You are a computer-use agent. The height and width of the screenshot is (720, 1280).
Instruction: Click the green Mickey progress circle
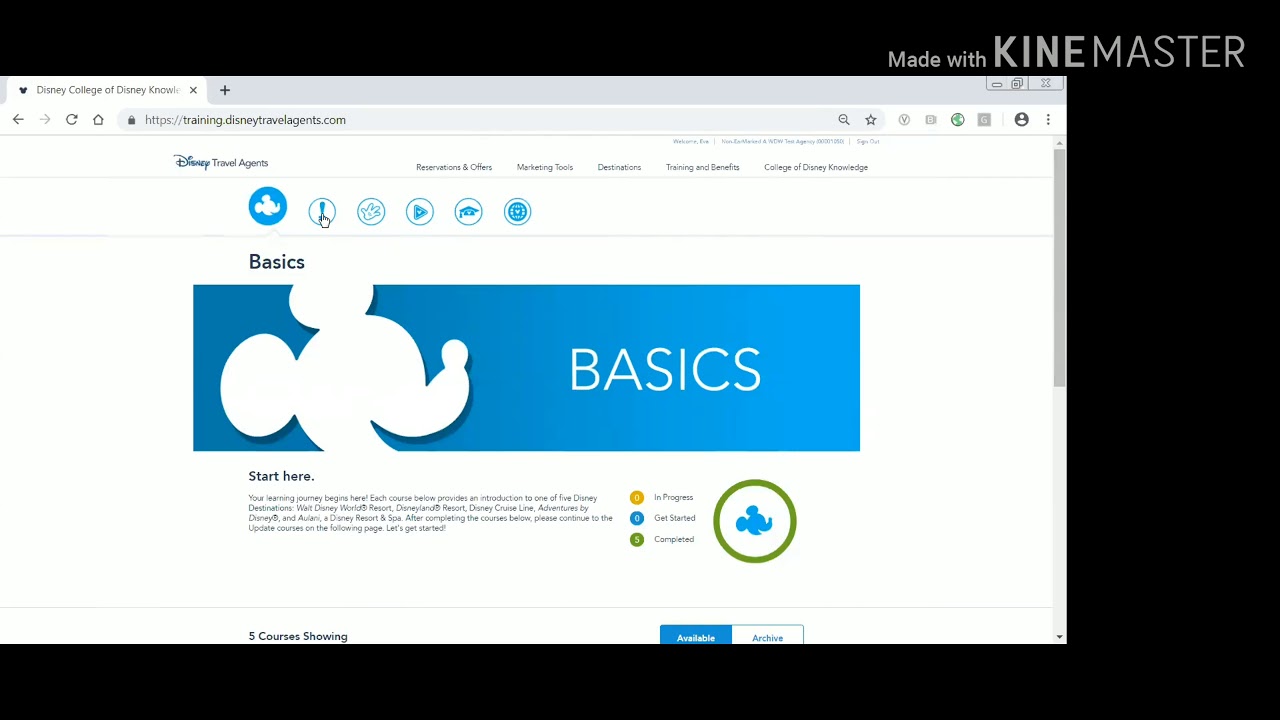pyautogui.click(x=755, y=521)
